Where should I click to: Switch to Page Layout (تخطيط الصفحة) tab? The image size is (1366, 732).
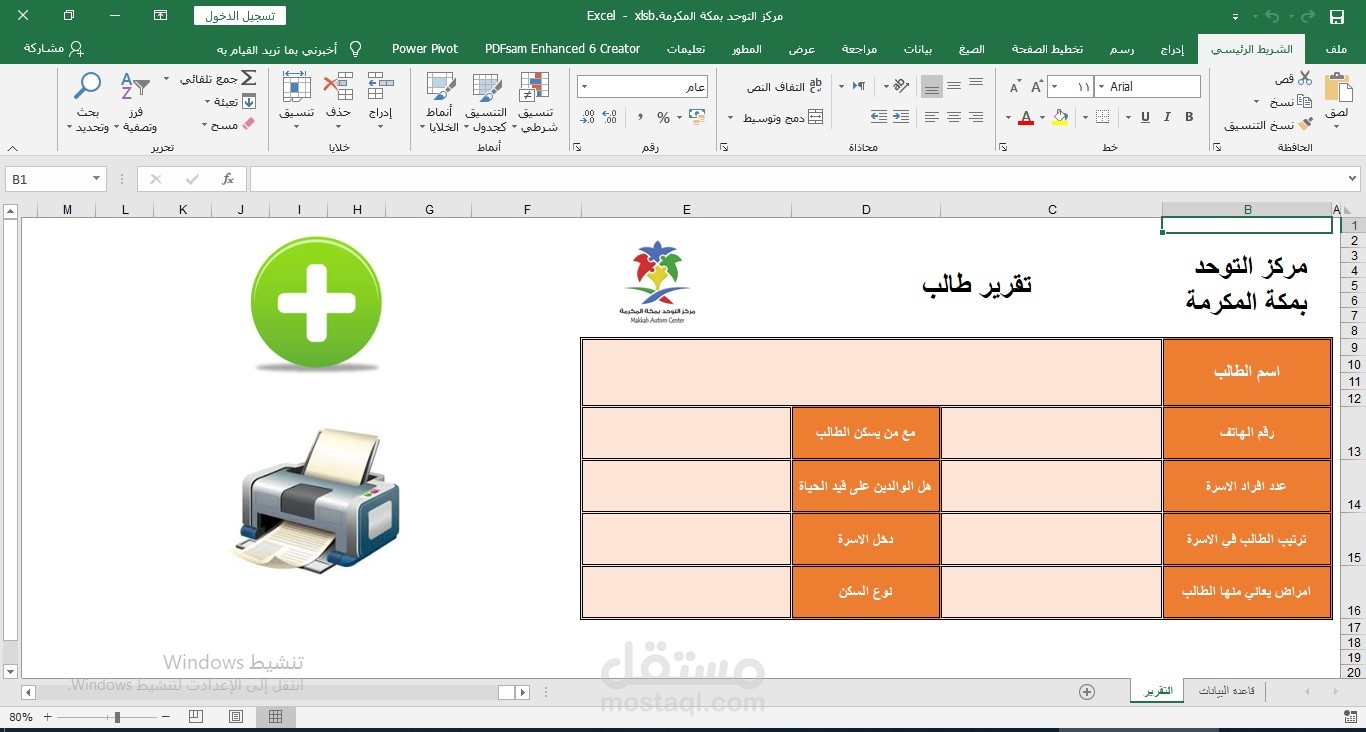click(x=1047, y=49)
